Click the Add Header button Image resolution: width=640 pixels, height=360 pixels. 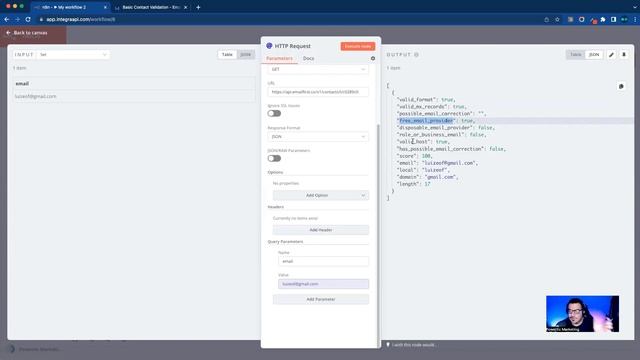320,230
